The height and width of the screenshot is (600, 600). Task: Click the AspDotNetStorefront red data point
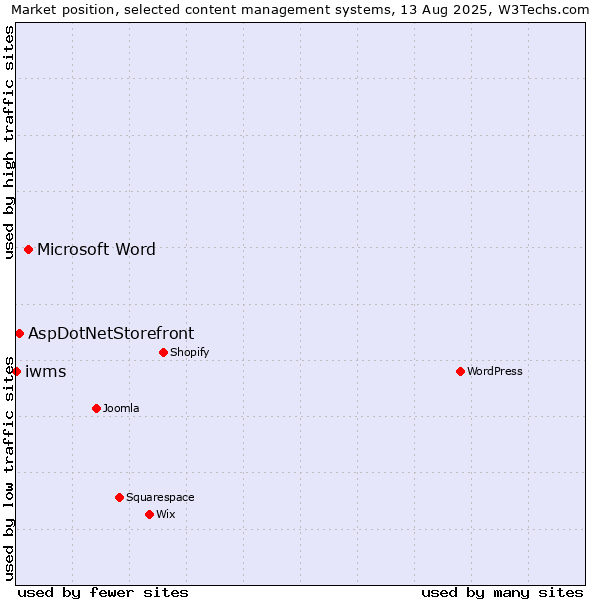coord(20,334)
